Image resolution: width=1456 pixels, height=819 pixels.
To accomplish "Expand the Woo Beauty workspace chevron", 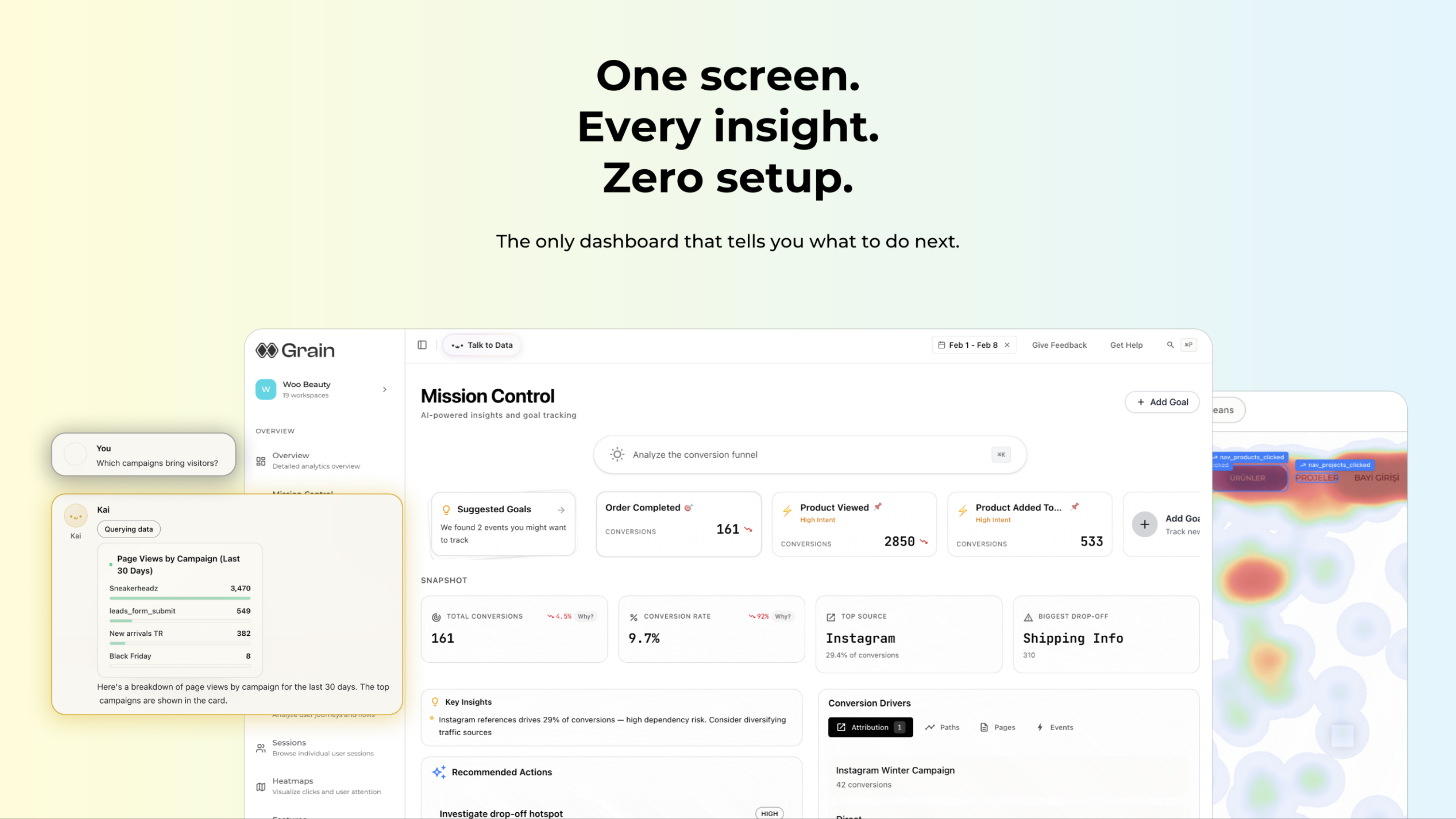I will click(x=385, y=389).
